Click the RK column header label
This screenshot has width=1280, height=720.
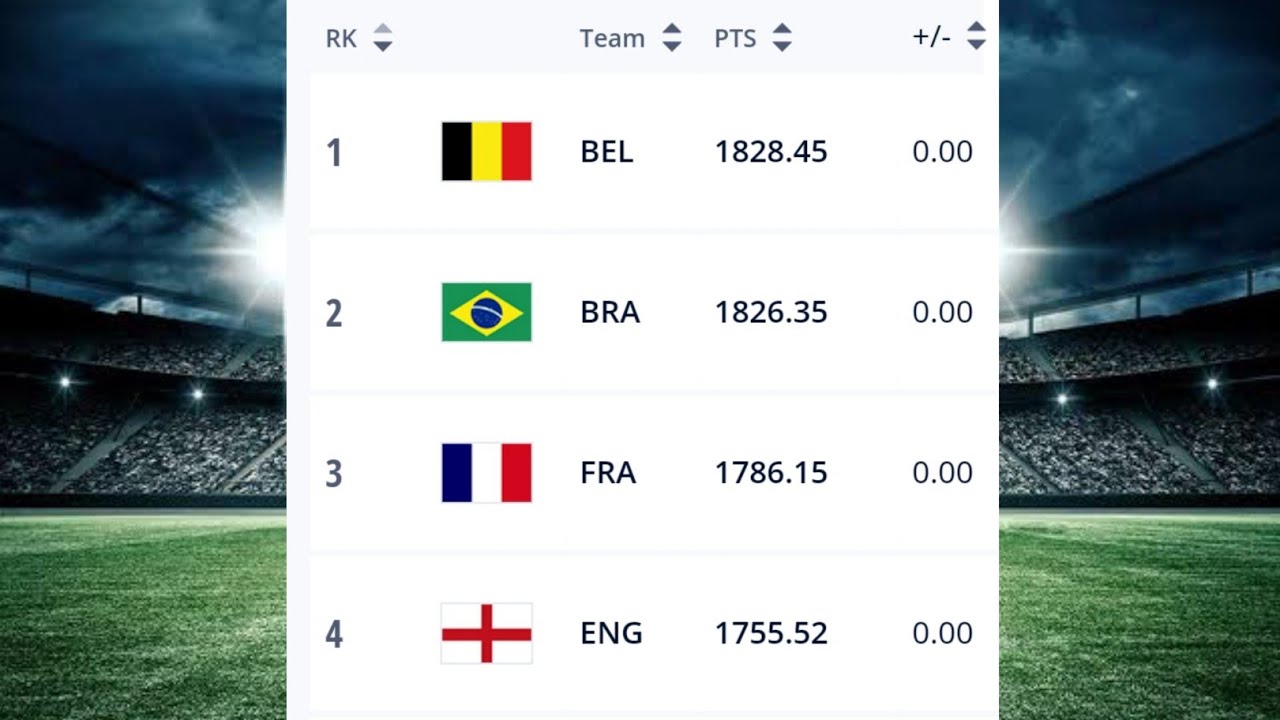[341, 39]
